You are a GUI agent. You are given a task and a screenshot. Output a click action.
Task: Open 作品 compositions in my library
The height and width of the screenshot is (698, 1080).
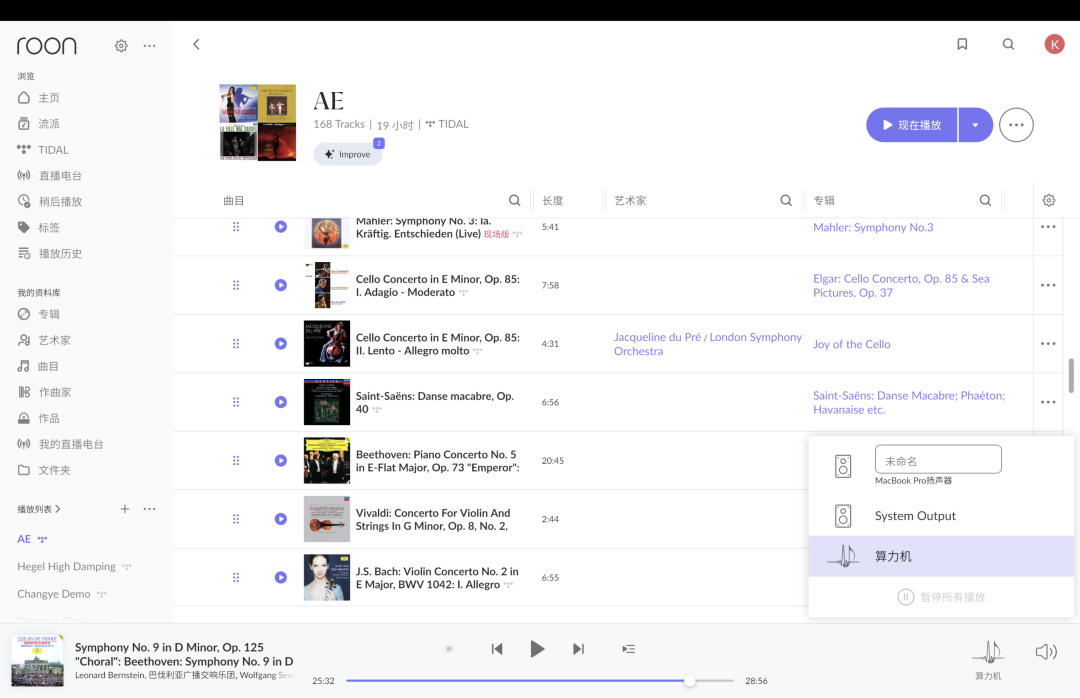pos(39,418)
